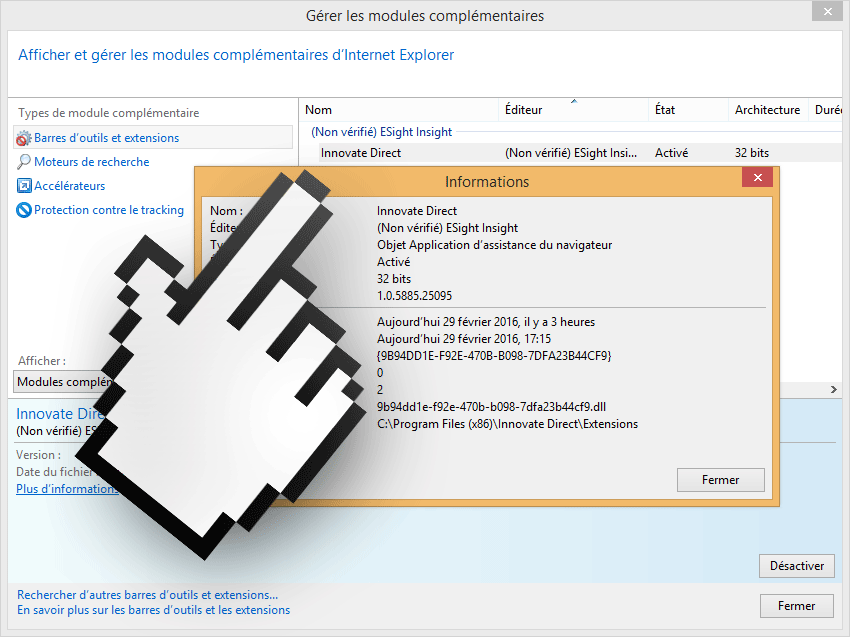Click the Innovate Direct name in Informations dialog

pyautogui.click(x=417, y=211)
